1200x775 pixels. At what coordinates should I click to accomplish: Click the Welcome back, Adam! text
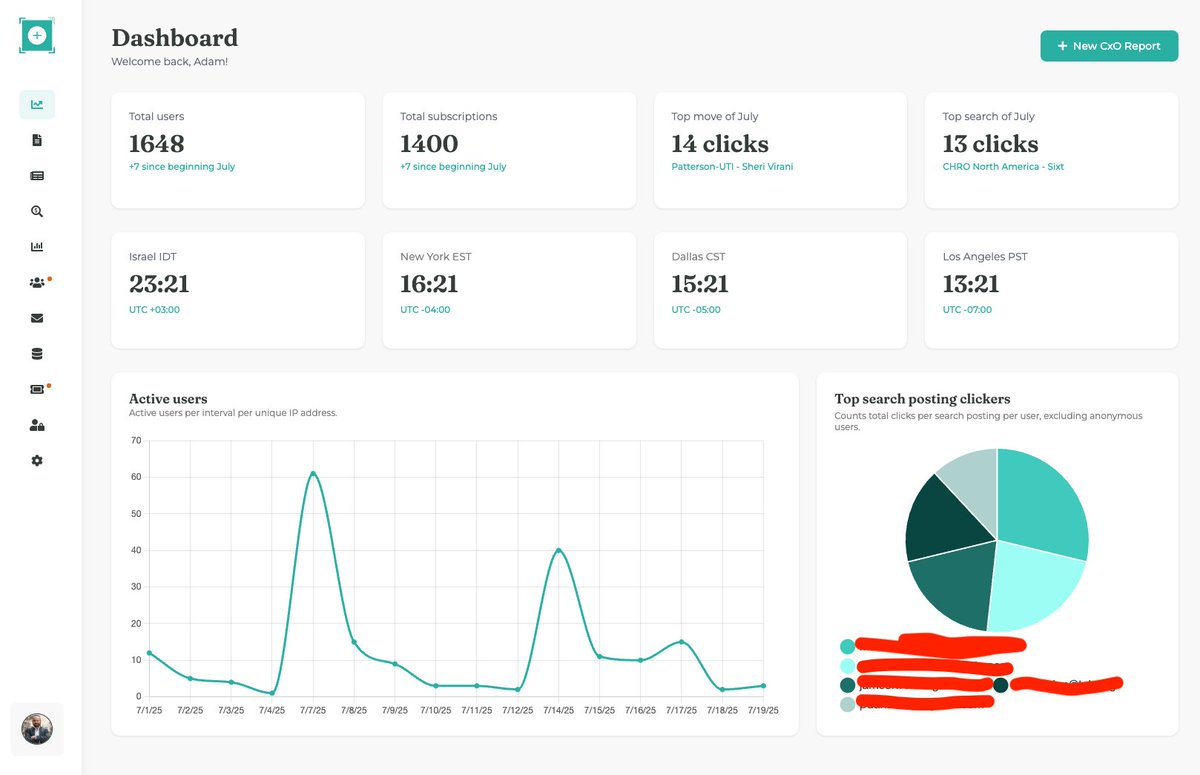(170, 62)
